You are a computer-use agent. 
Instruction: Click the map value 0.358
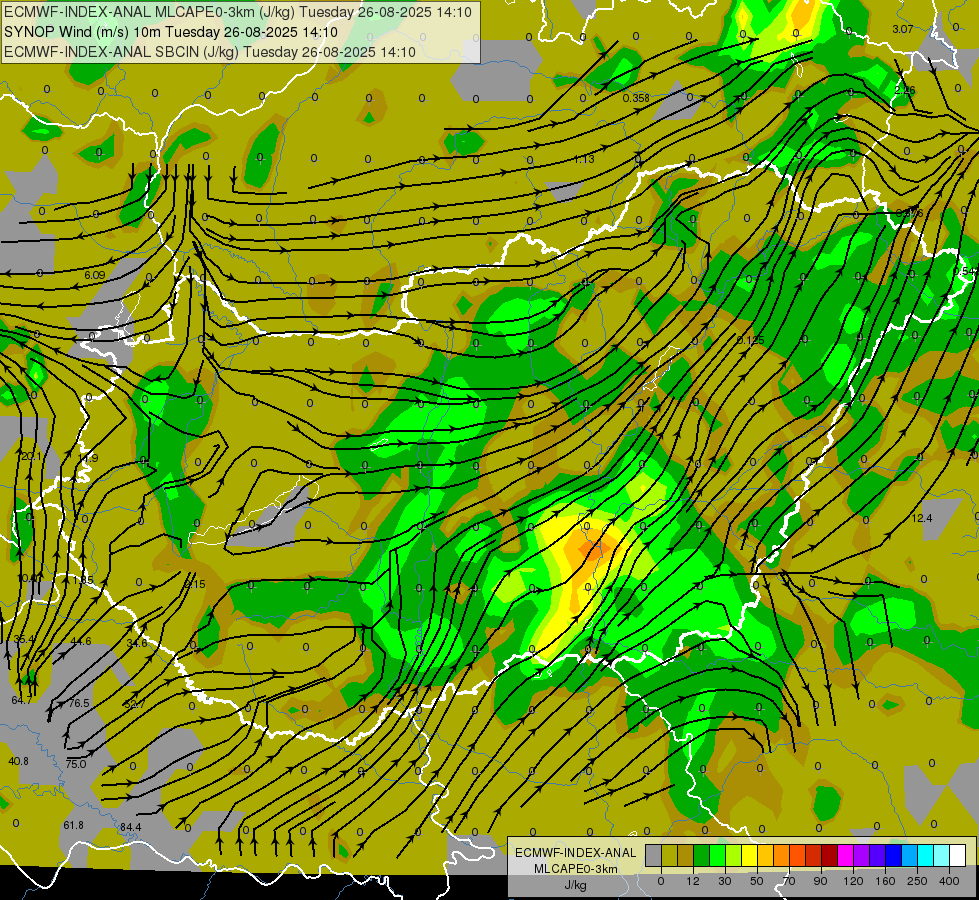click(636, 98)
